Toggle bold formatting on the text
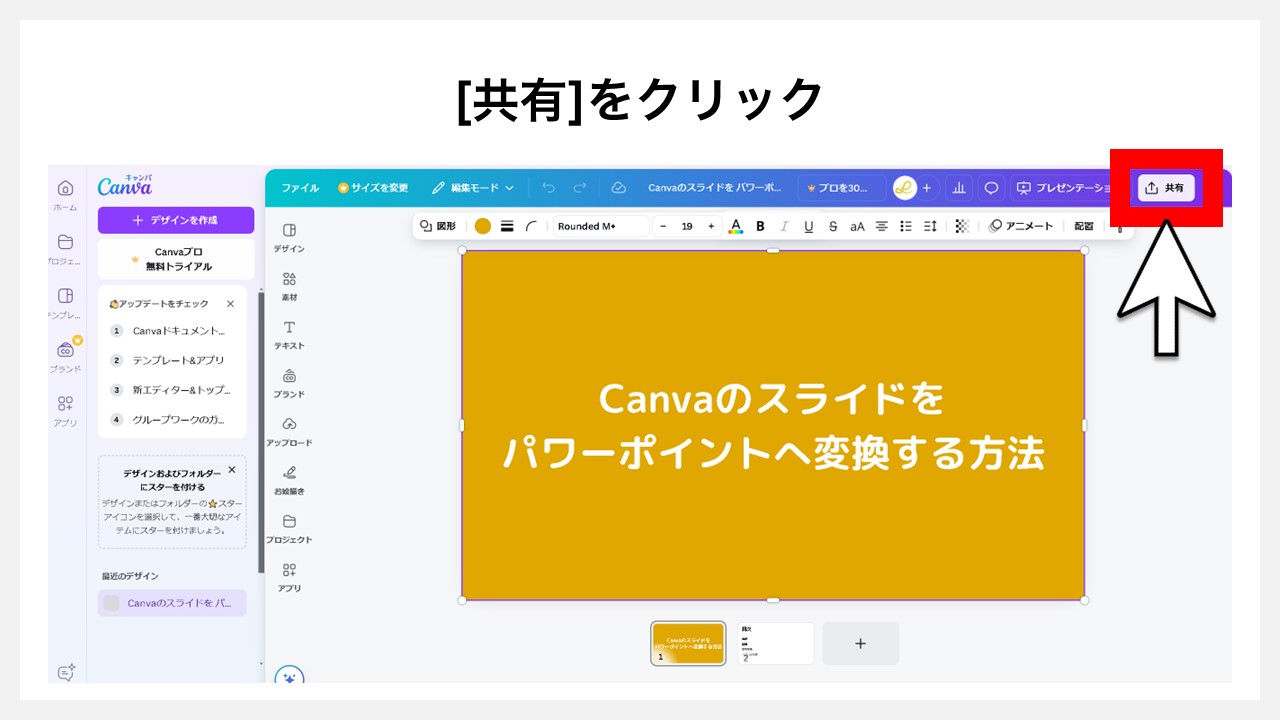Image resolution: width=1280 pixels, height=720 pixels. click(x=760, y=226)
